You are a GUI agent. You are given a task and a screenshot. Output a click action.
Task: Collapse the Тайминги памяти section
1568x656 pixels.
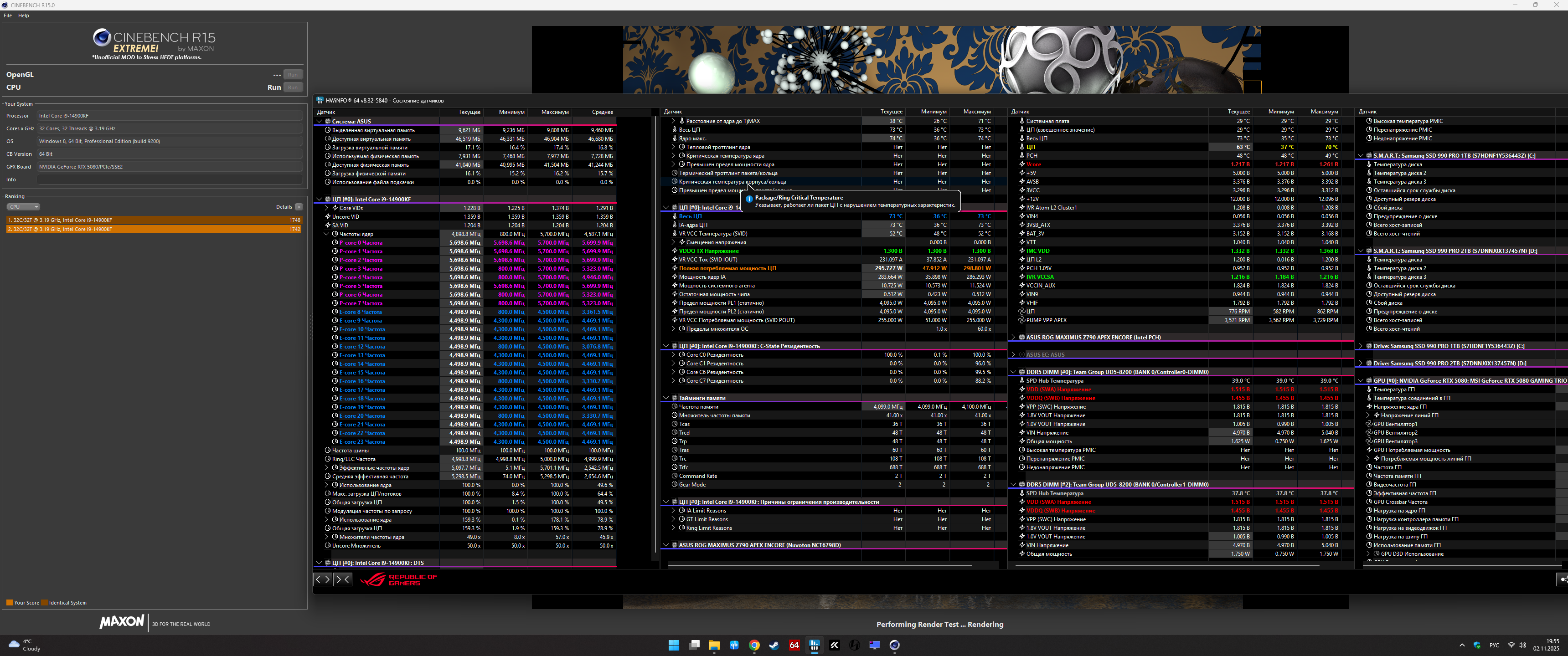[x=665, y=398]
